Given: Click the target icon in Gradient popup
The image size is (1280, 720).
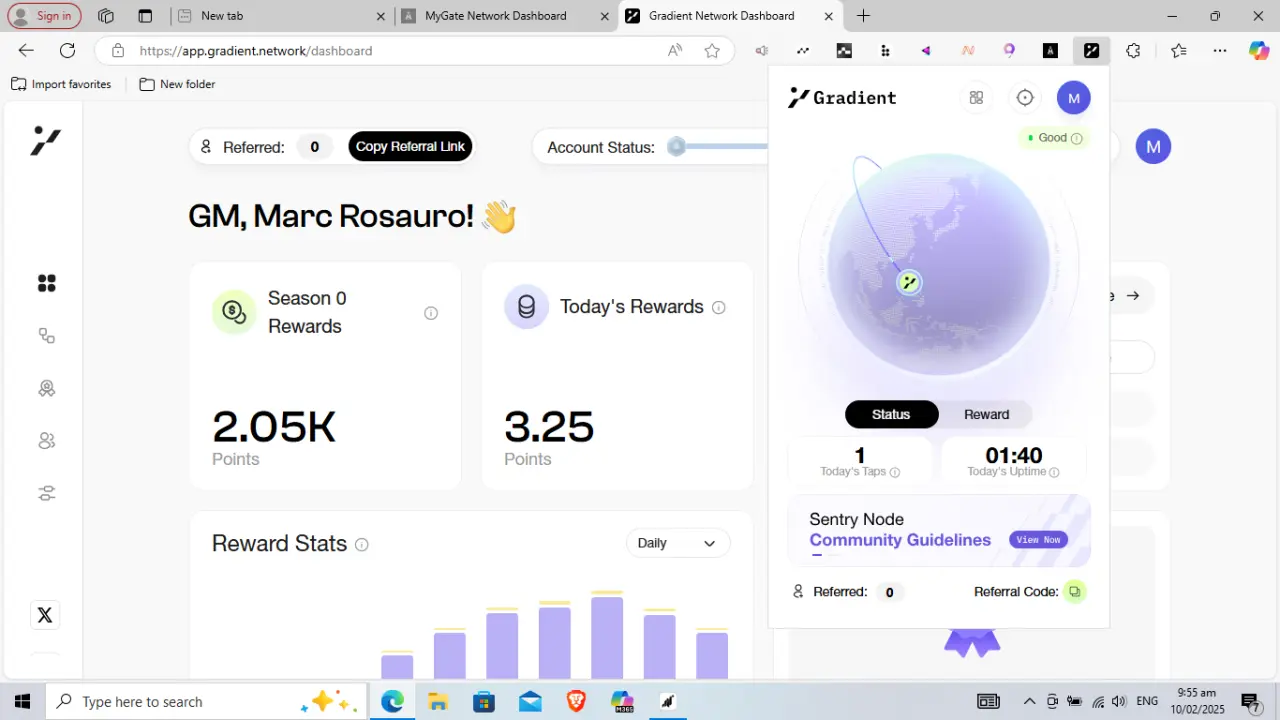Looking at the screenshot, I should pos(1025,97).
